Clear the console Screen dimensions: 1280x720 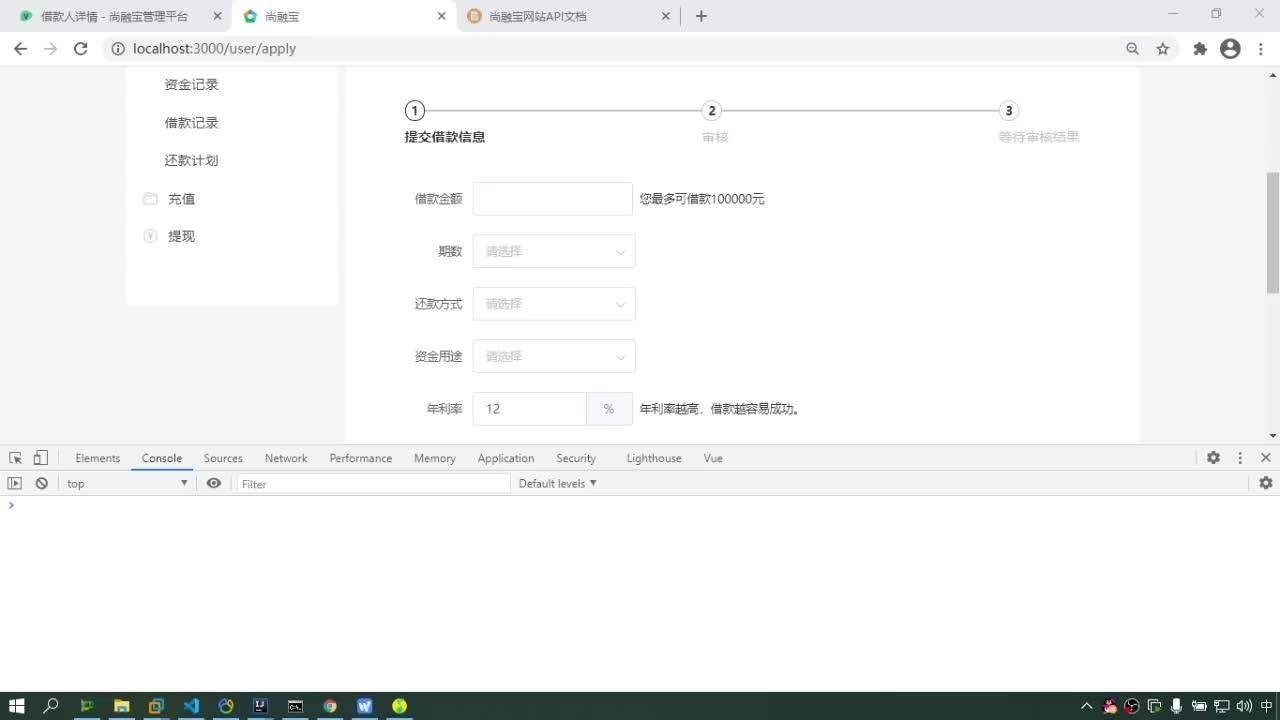(x=41, y=483)
